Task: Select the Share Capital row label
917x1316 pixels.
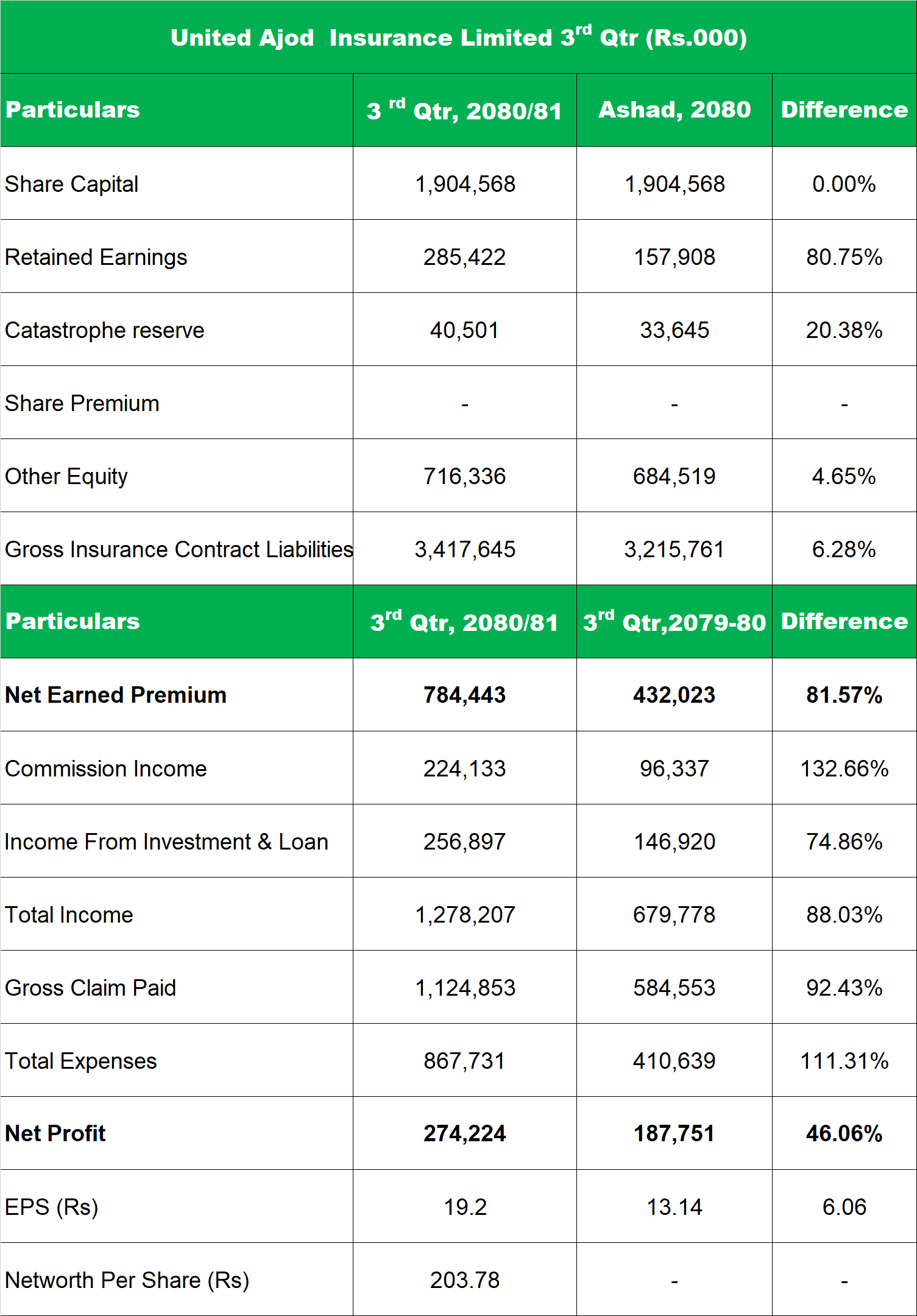Action: [x=71, y=184]
